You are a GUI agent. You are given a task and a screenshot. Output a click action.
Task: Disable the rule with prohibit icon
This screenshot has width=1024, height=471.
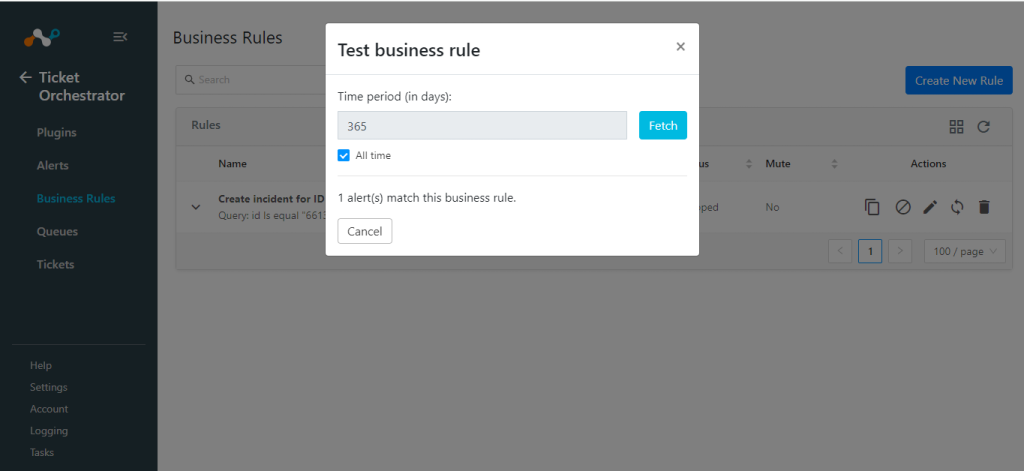click(x=903, y=207)
